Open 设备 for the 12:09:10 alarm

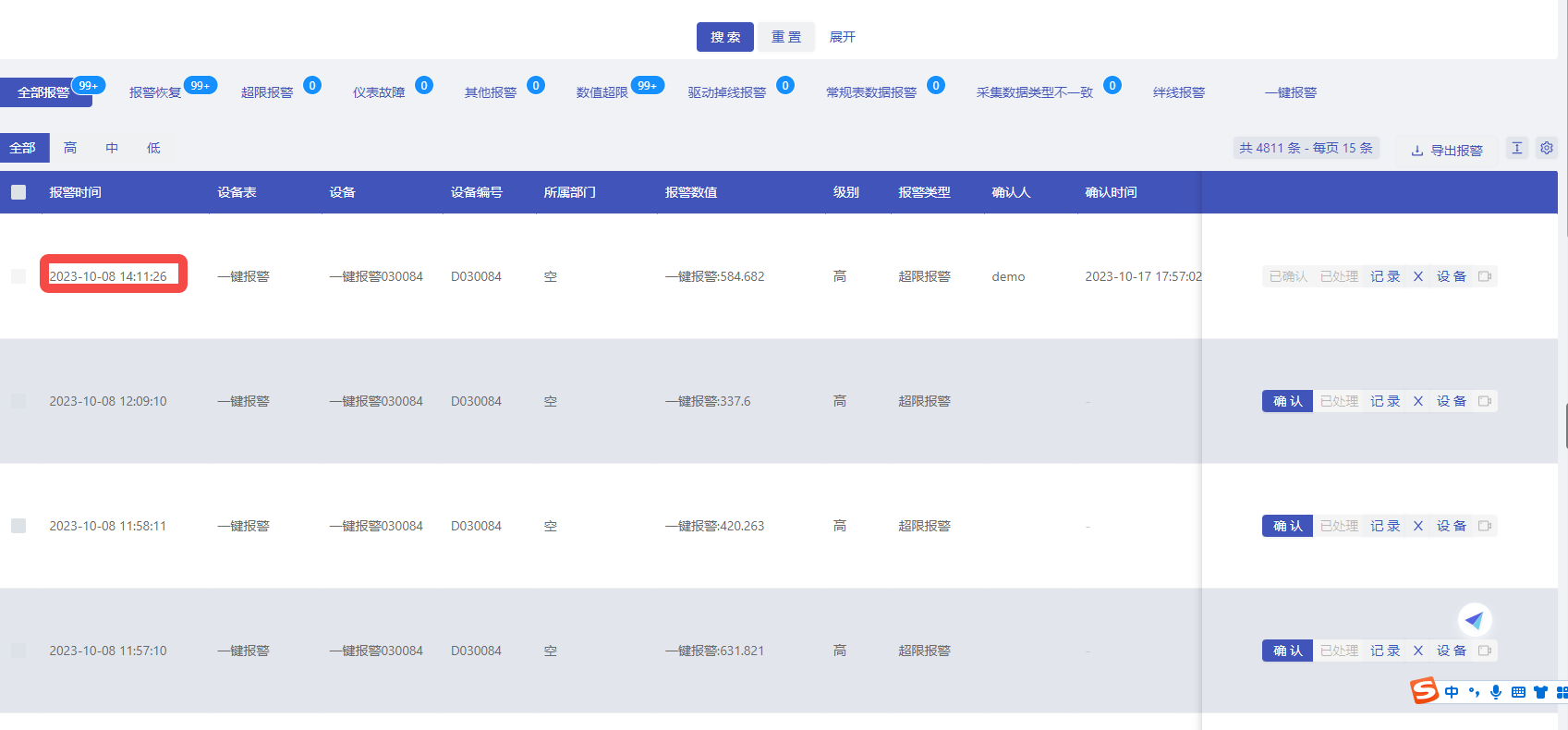1452,401
